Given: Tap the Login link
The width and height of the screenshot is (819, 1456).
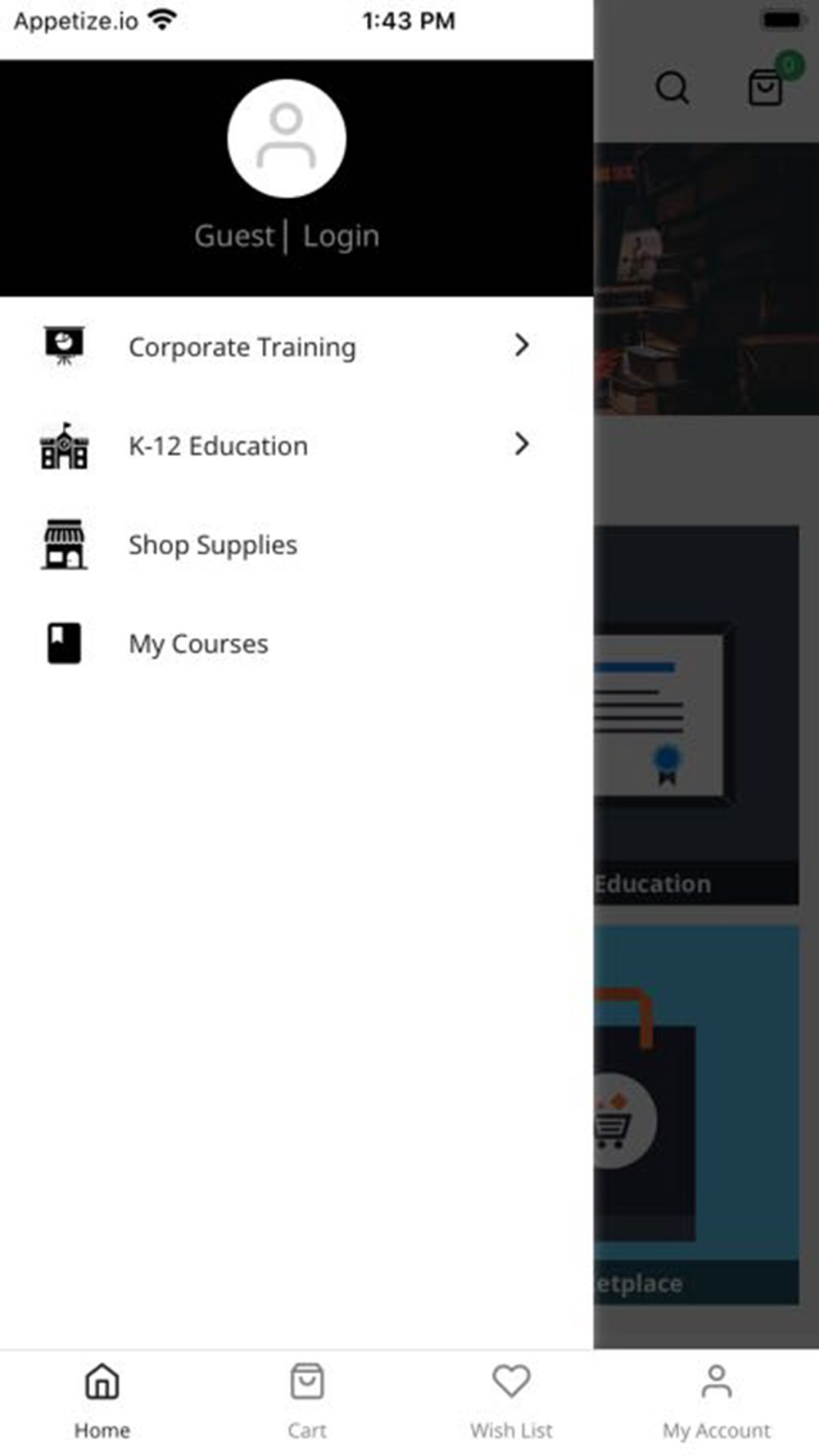Looking at the screenshot, I should tap(341, 236).
